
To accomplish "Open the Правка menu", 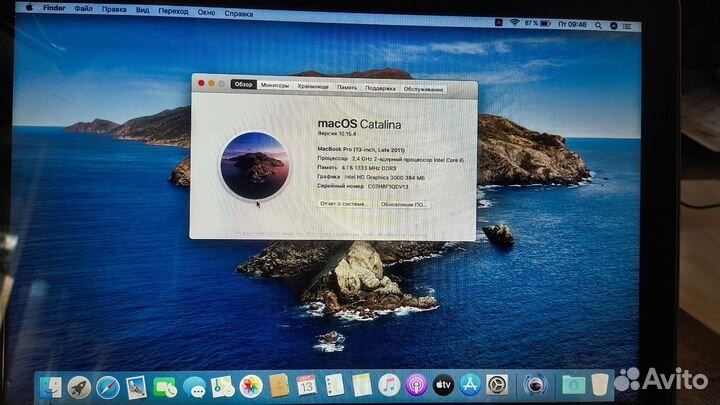I will pos(114,9).
